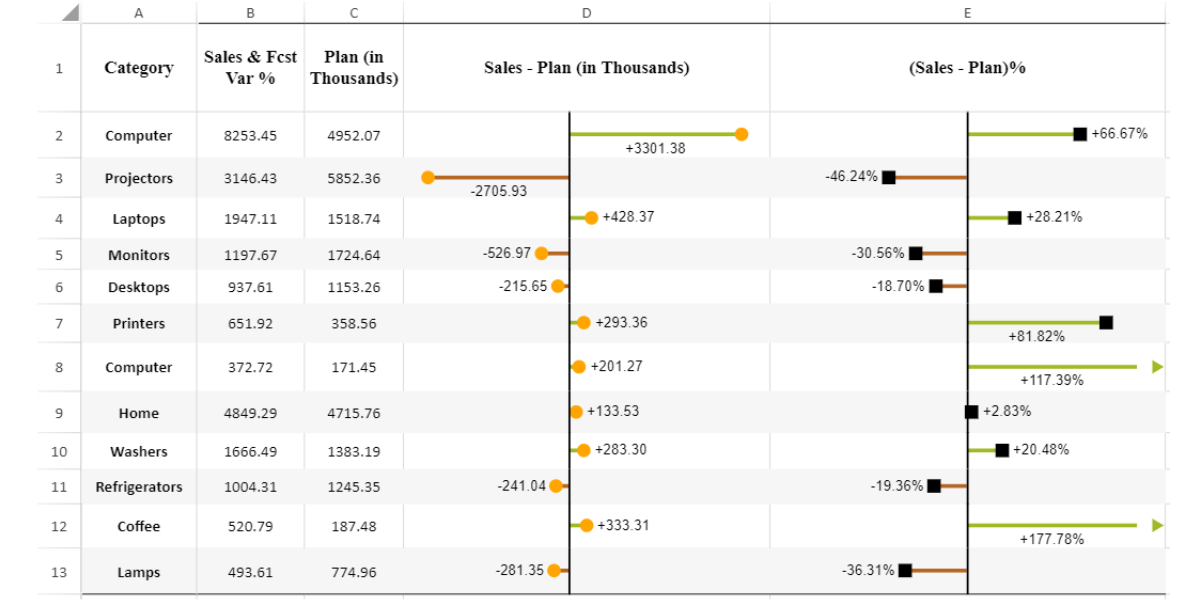Click black square marker at +66.67%
This screenshot has height=600, width=1200.
(1080, 134)
